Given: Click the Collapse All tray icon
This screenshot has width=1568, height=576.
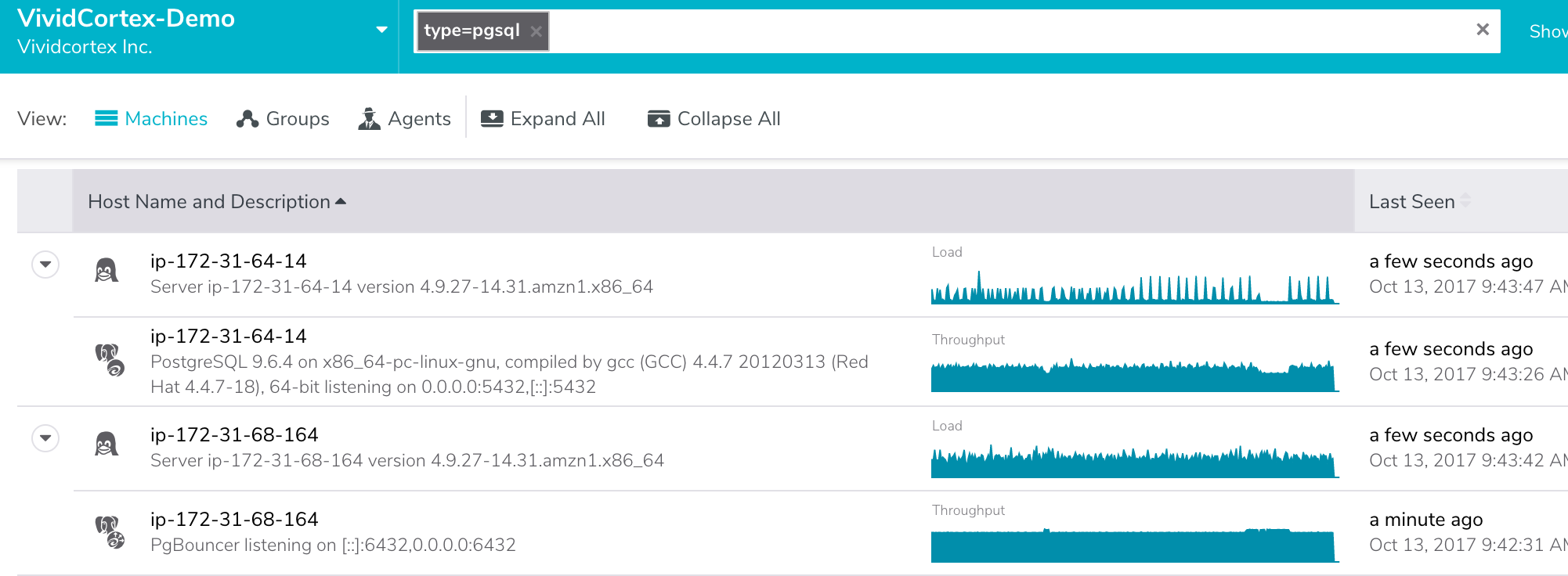Looking at the screenshot, I should (x=659, y=119).
